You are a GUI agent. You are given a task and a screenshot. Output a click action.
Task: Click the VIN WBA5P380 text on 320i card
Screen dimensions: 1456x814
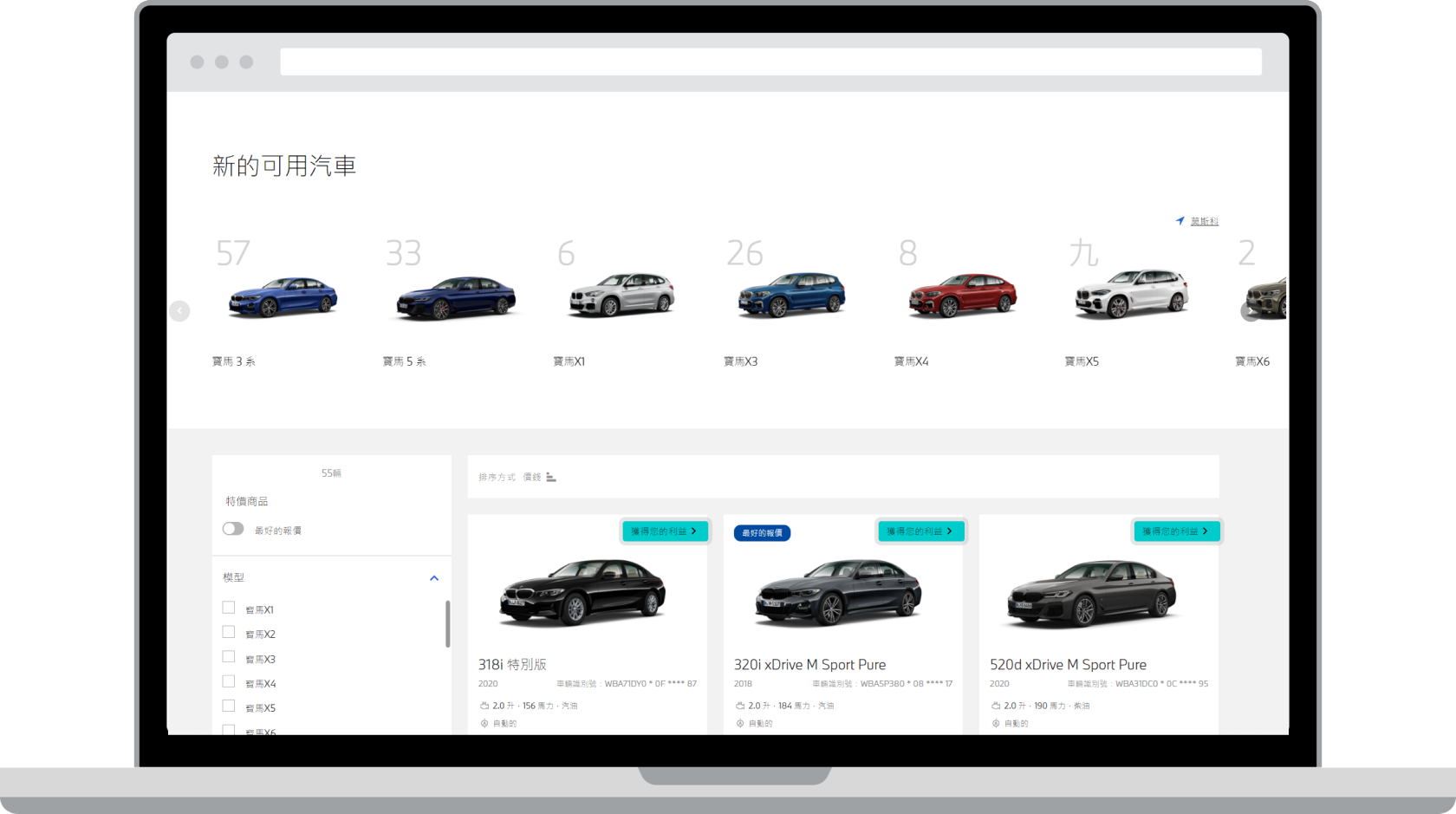(x=907, y=684)
